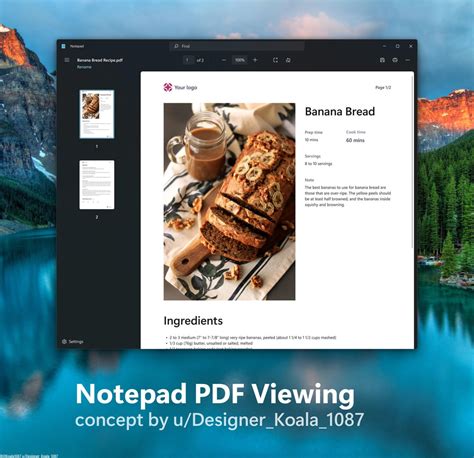The image size is (474, 458).
Task: Open the more options ellipsis menu
Action: pyautogui.click(x=408, y=60)
